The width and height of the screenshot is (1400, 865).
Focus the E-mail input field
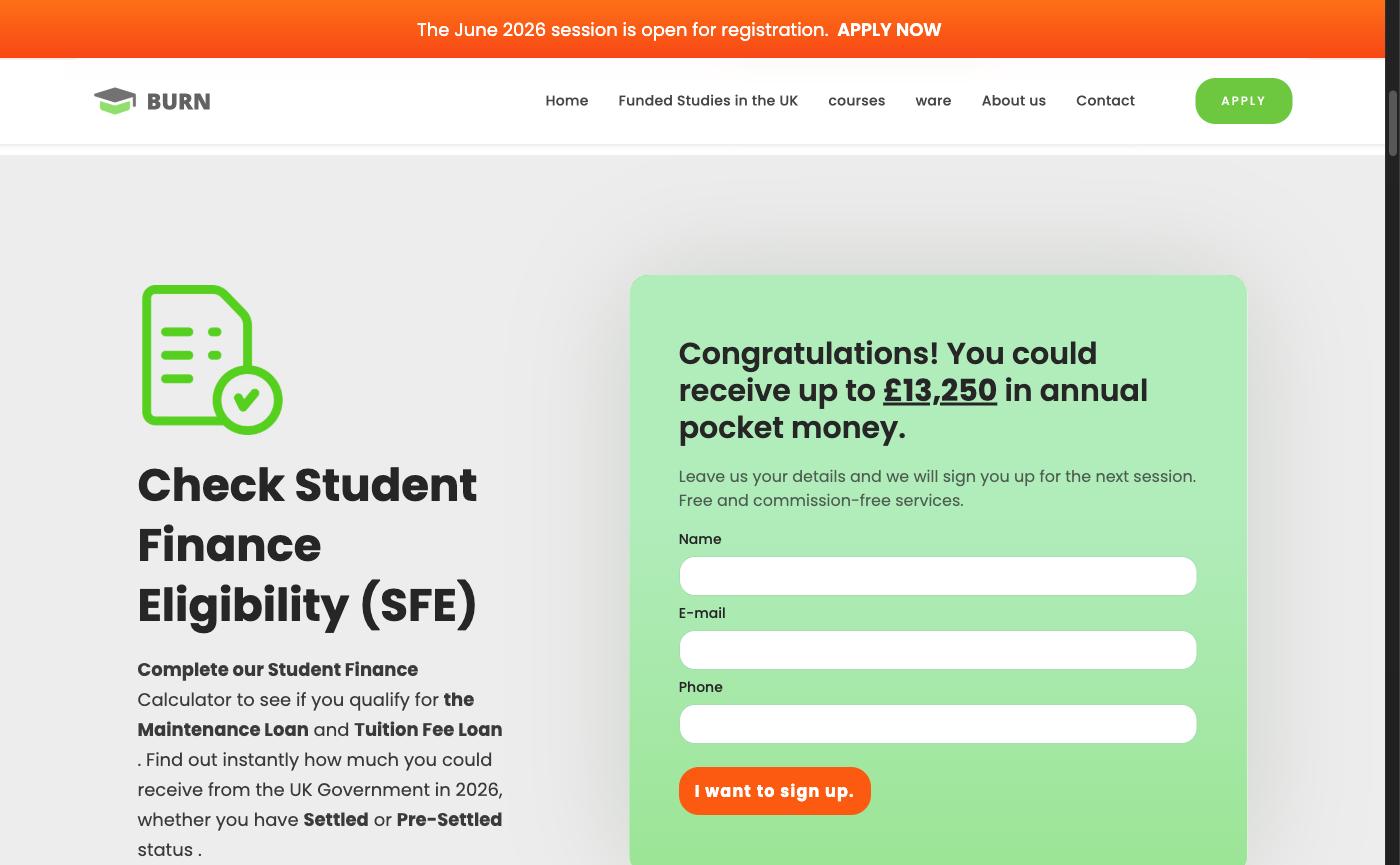[937, 650]
